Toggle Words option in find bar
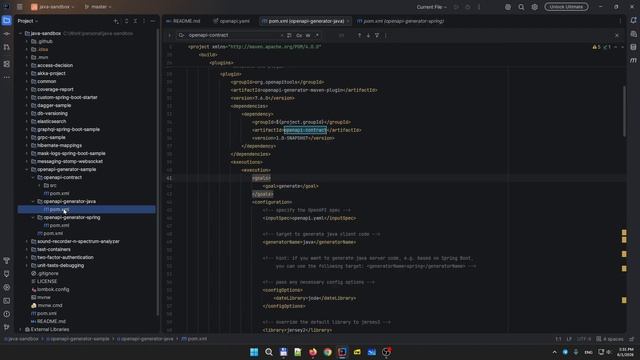Viewport: 640px width, 360px height. pos(308,36)
